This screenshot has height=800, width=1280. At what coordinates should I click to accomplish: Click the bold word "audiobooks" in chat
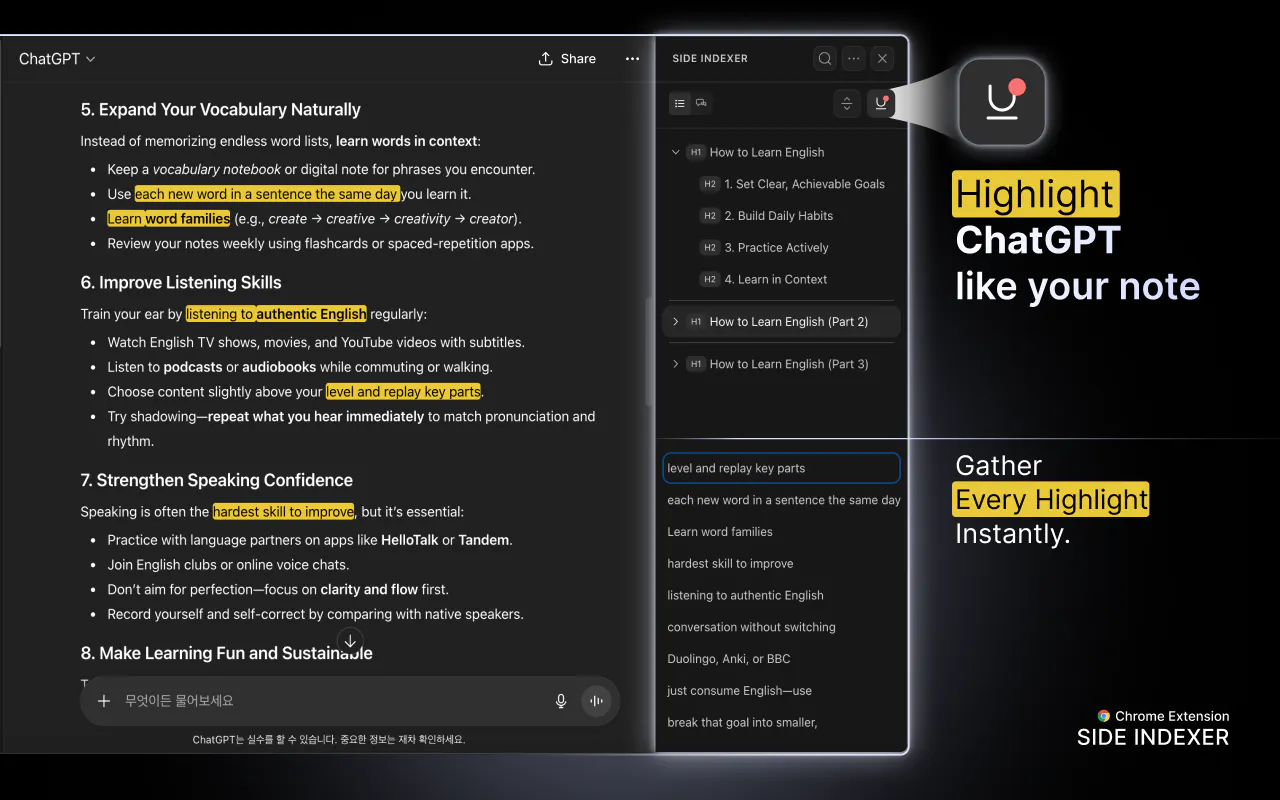[x=279, y=367]
